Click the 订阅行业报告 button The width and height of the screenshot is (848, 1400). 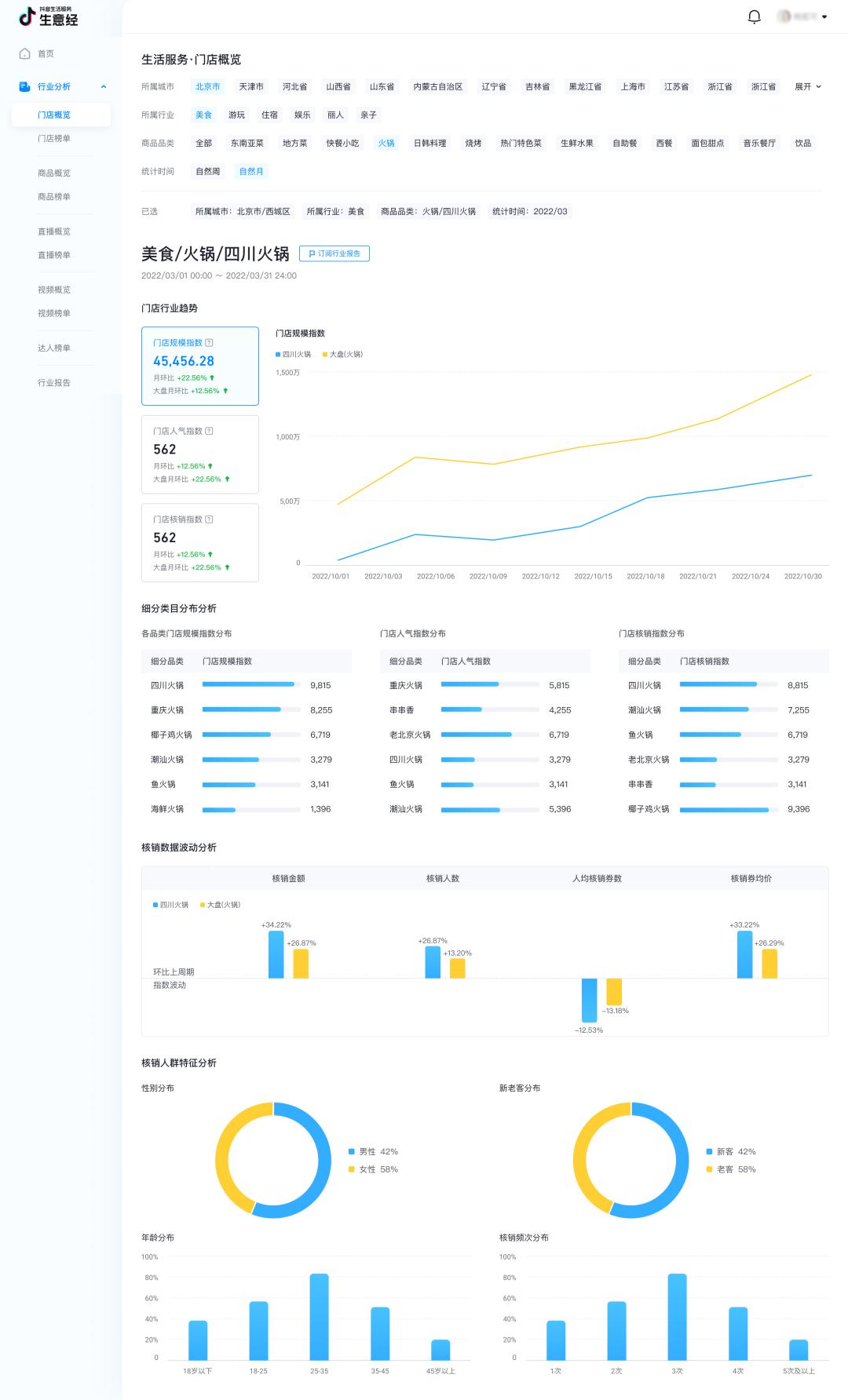(x=334, y=253)
